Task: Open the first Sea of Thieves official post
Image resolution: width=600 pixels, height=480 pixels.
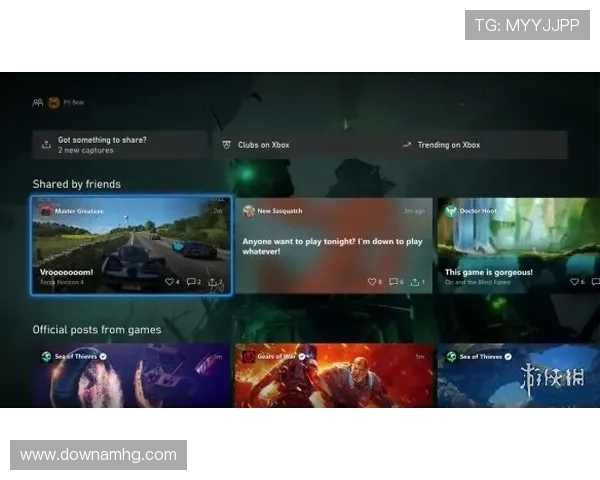Action: tap(131, 376)
